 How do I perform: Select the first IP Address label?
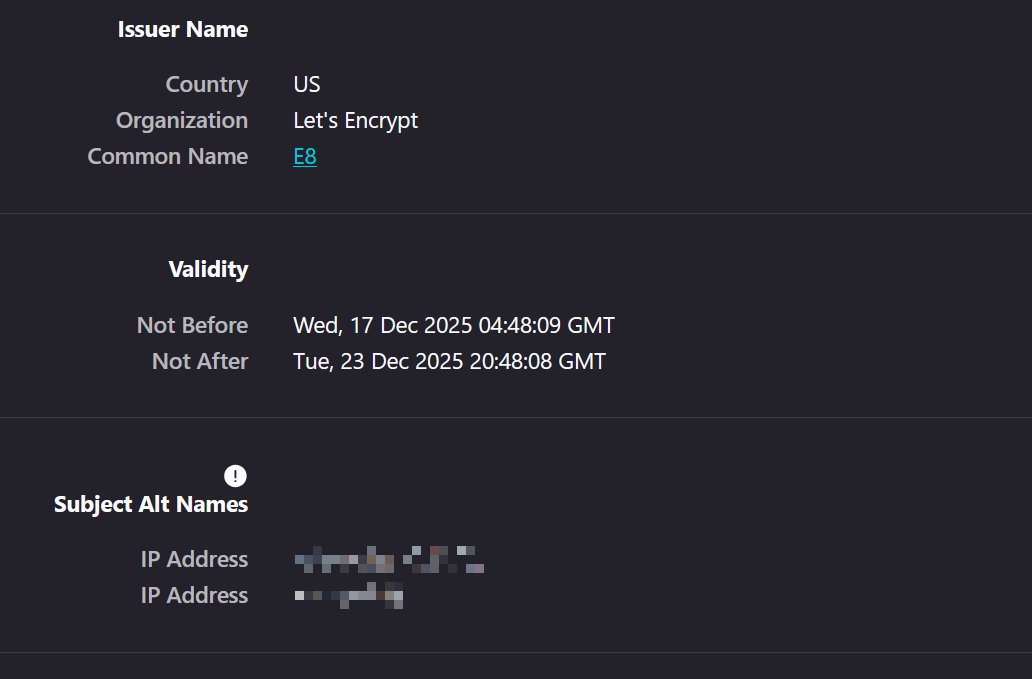(194, 560)
